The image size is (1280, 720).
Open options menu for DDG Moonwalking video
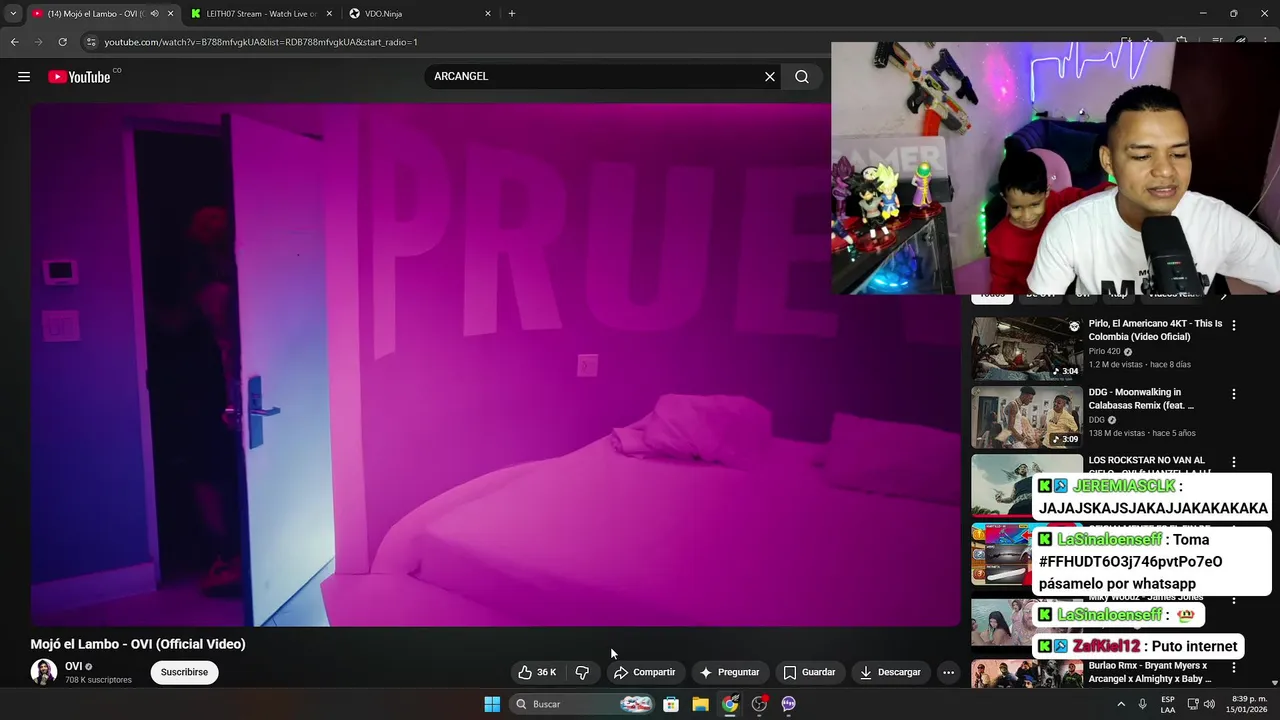[1234, 394]
